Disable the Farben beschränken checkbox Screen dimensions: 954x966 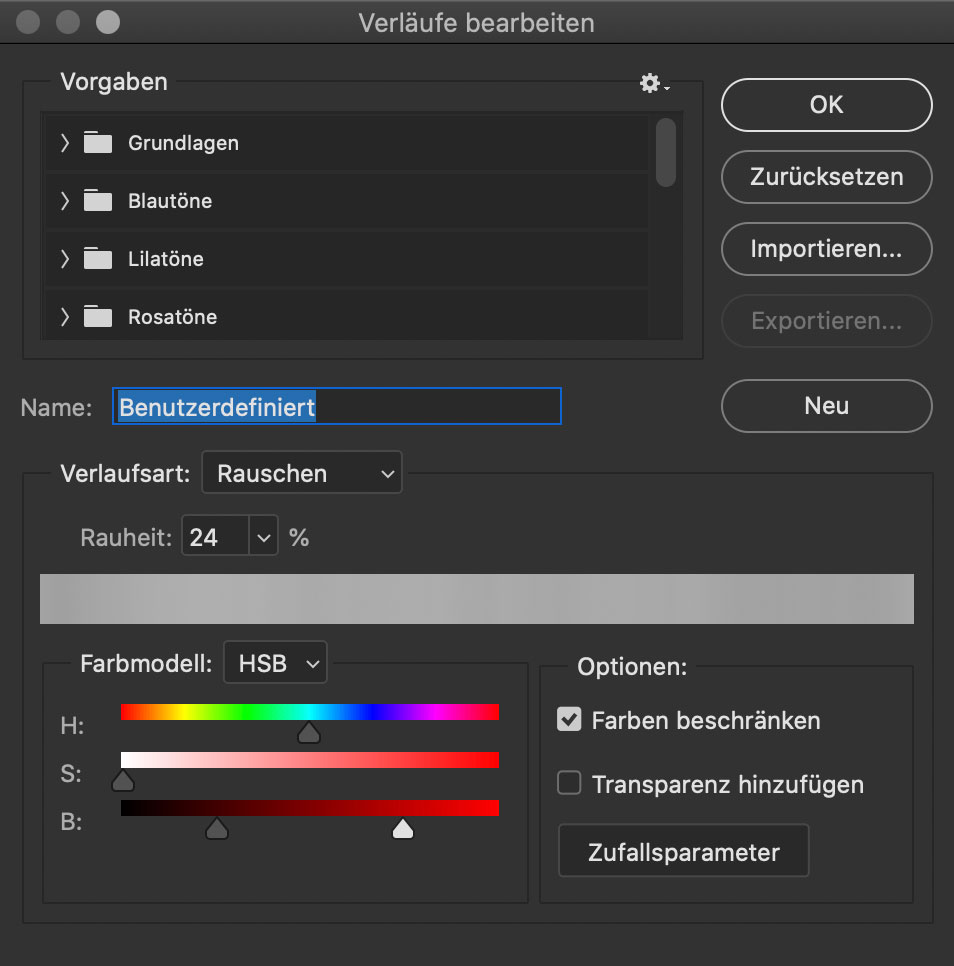pos(569,719)
